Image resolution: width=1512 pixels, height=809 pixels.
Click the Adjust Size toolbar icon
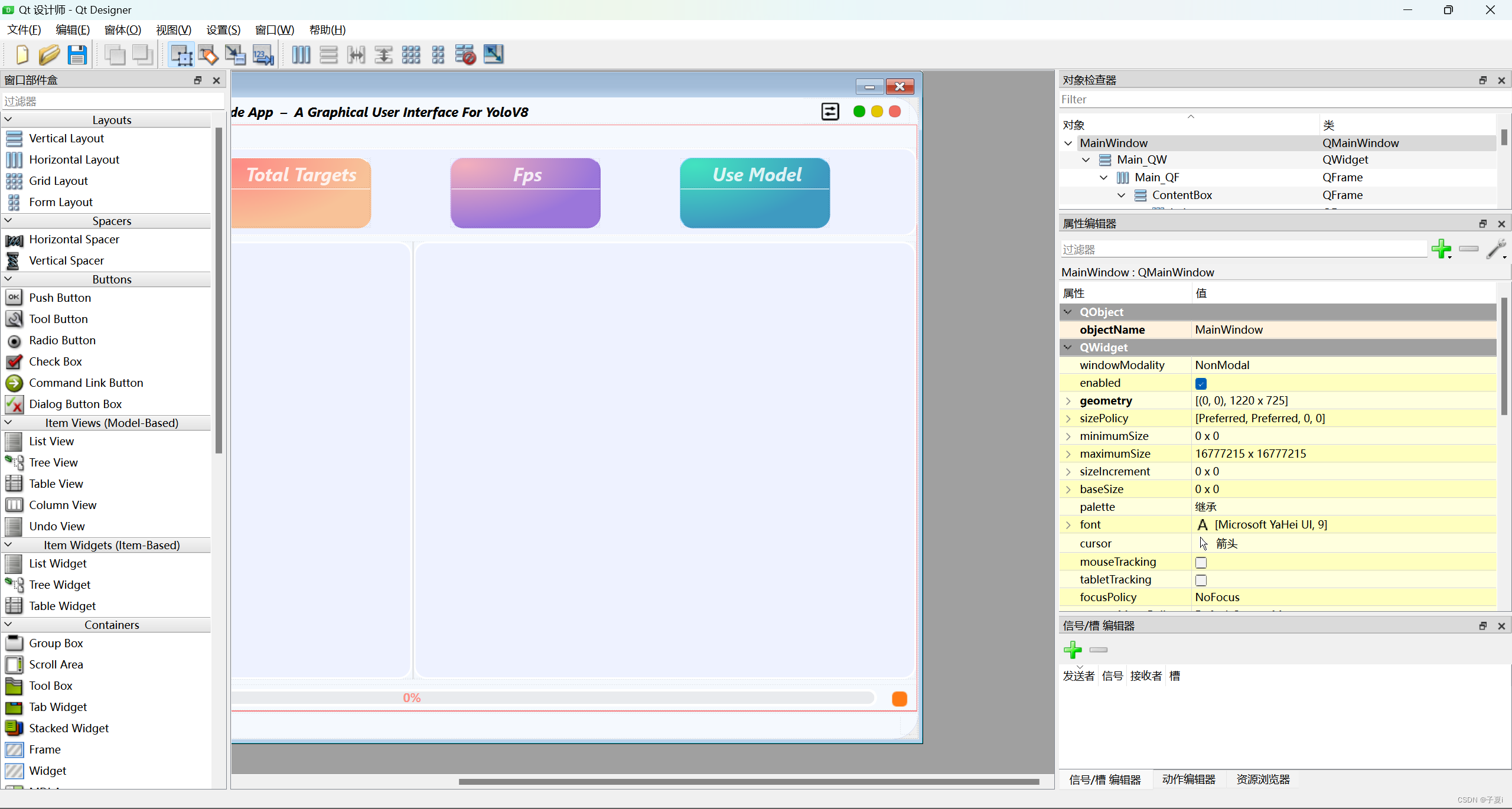pos(493,54)
